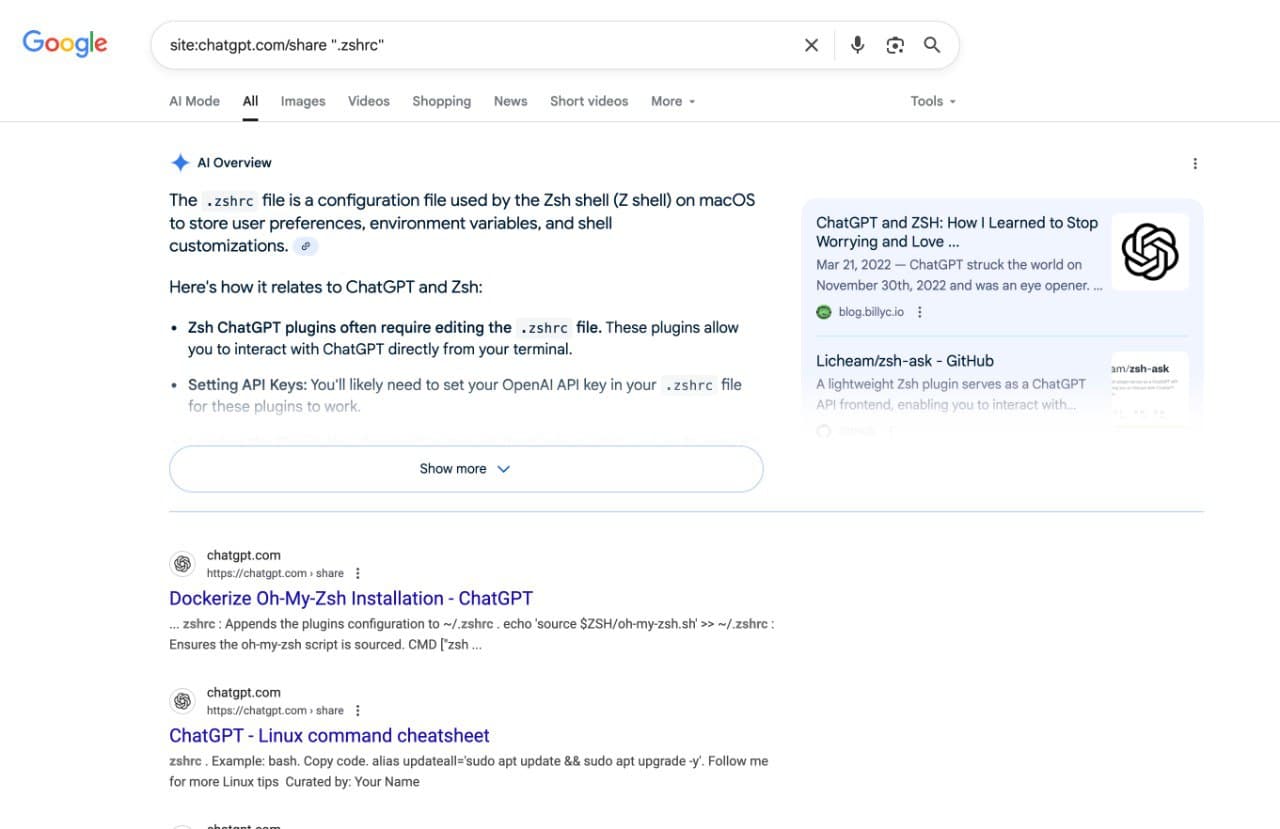Click 'Here's how it relates to ChatGPT and Zsh:'
1280x829 pixels.
coord(326,287)
